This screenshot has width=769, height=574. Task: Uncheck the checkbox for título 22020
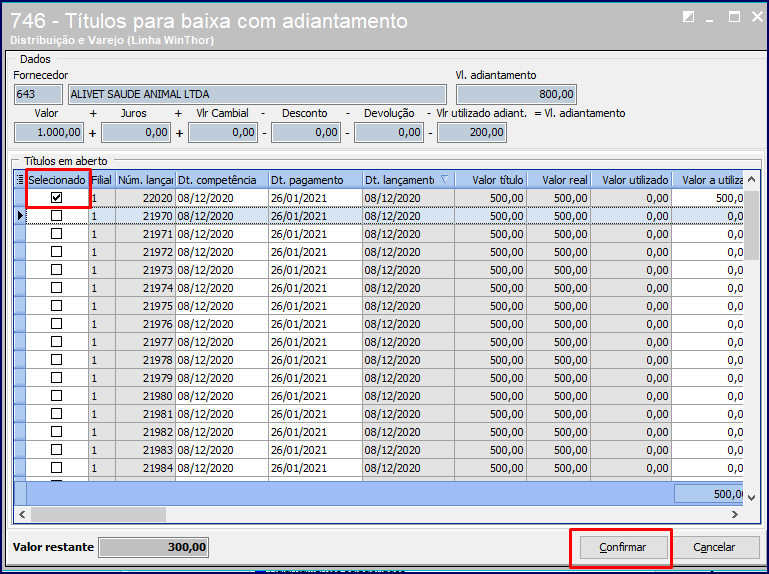(56, 198)
